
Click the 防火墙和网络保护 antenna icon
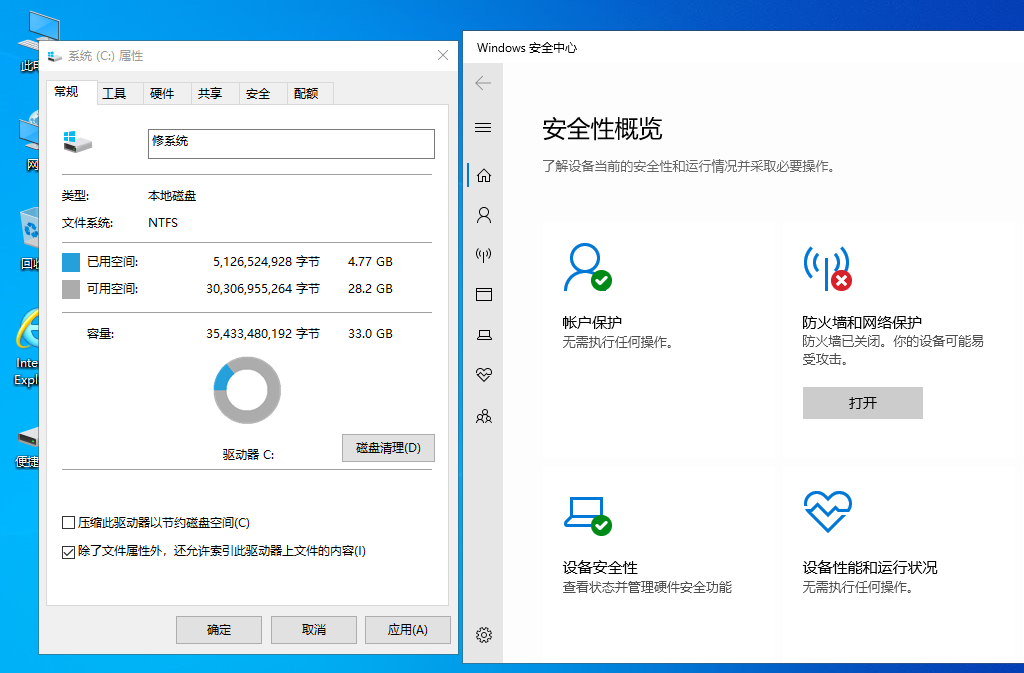click(x=827, y=268)
